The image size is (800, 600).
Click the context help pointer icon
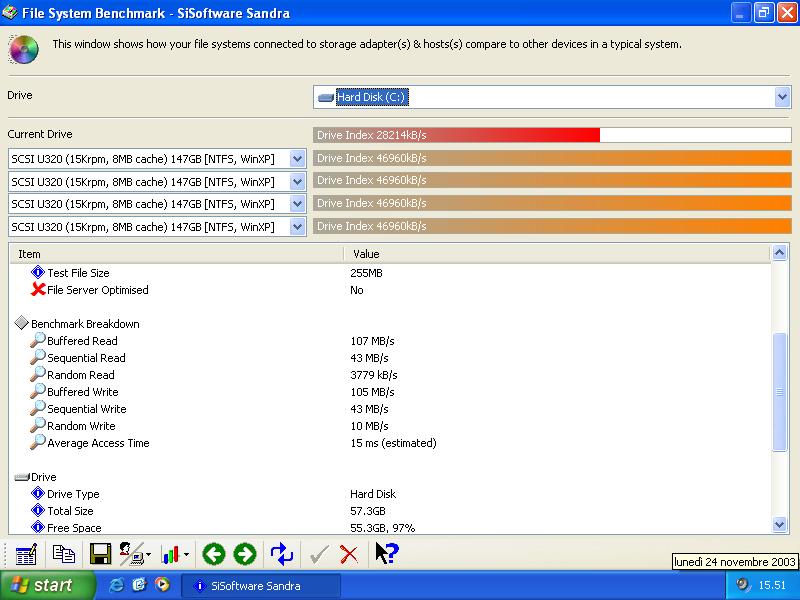pyautogui.click(x=386, y=553)
